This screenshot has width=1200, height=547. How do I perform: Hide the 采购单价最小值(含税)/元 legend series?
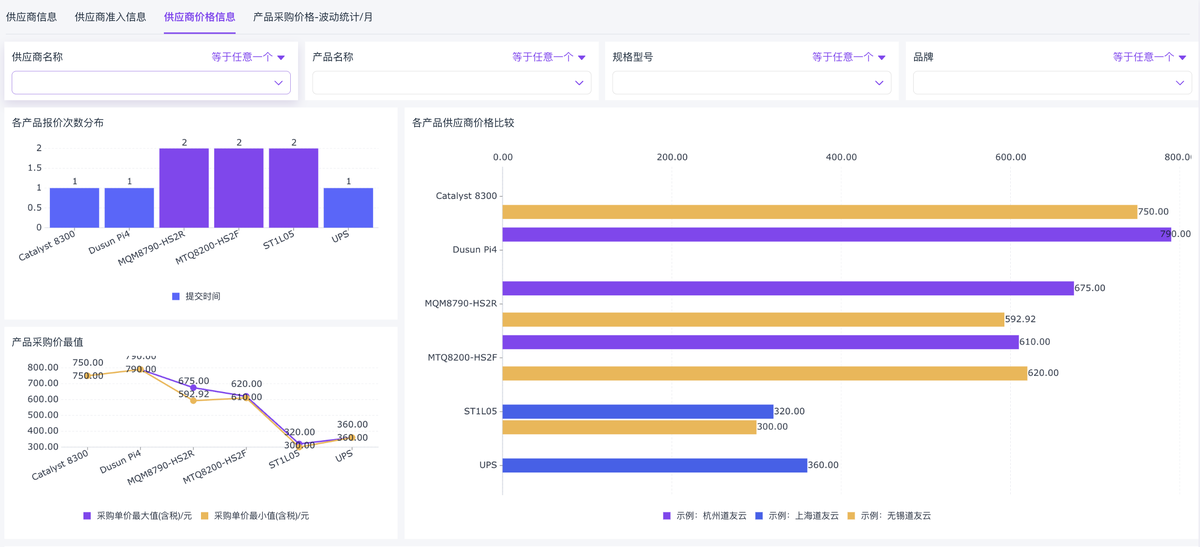[x=255, y=516]
